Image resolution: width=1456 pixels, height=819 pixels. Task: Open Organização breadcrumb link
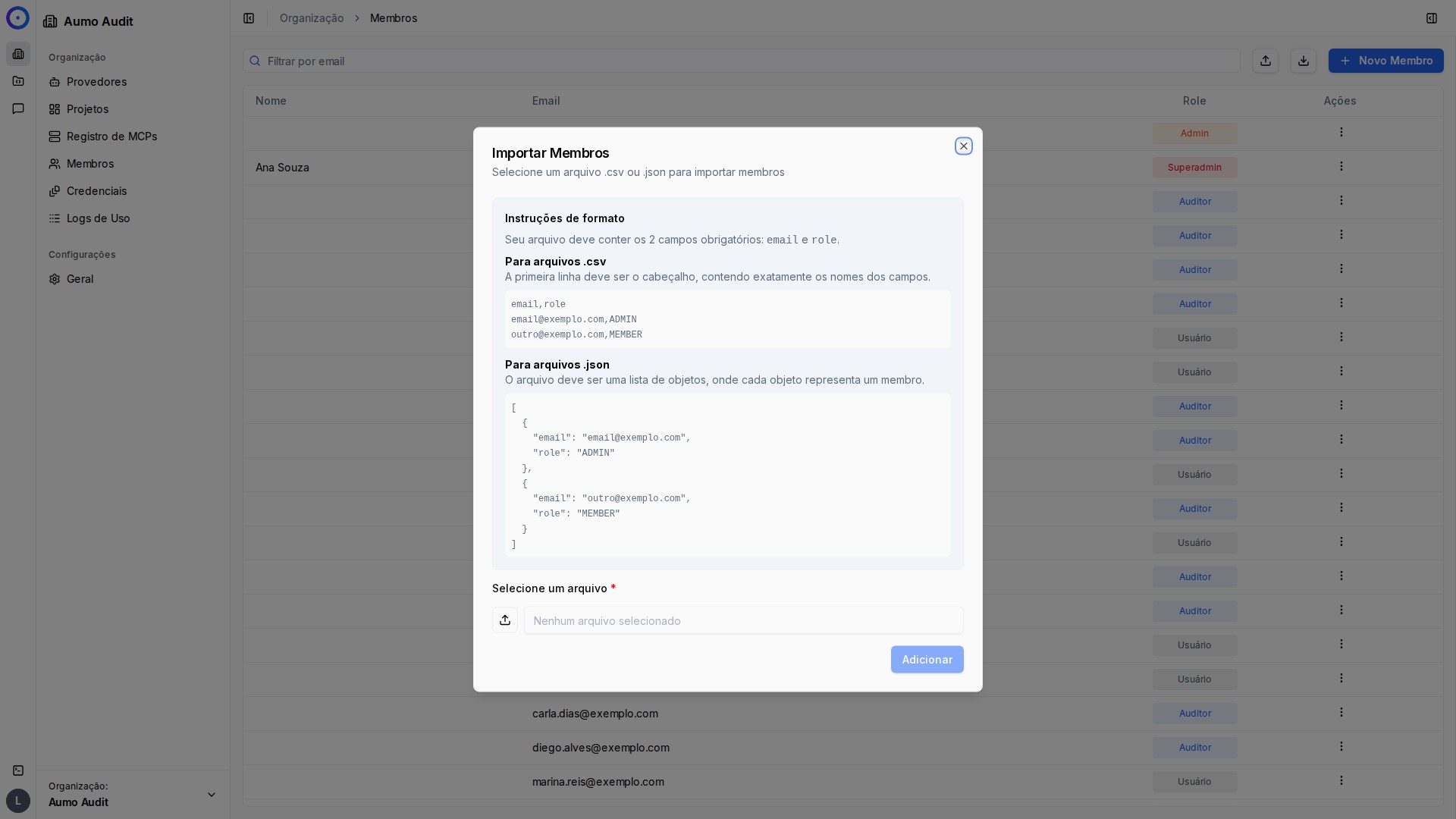tap(312, 18)
